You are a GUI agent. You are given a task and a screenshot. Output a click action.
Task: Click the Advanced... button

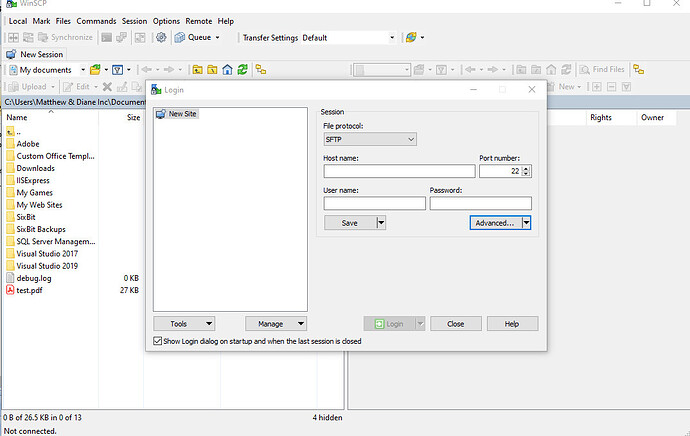[x=495, y=223]
